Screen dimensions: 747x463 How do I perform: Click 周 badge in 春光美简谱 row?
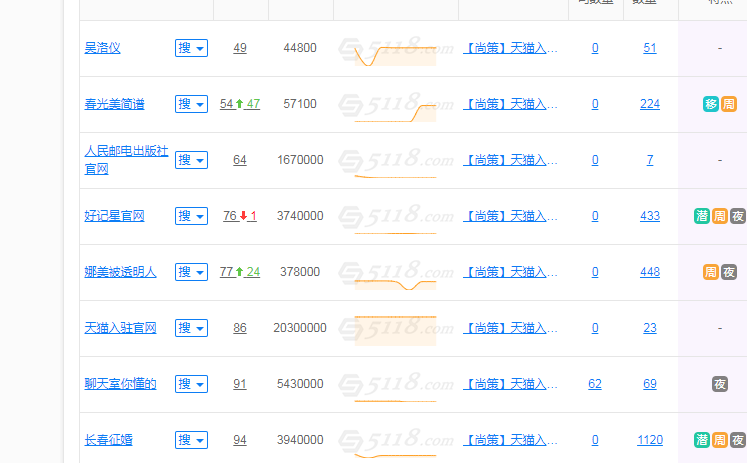729,104
